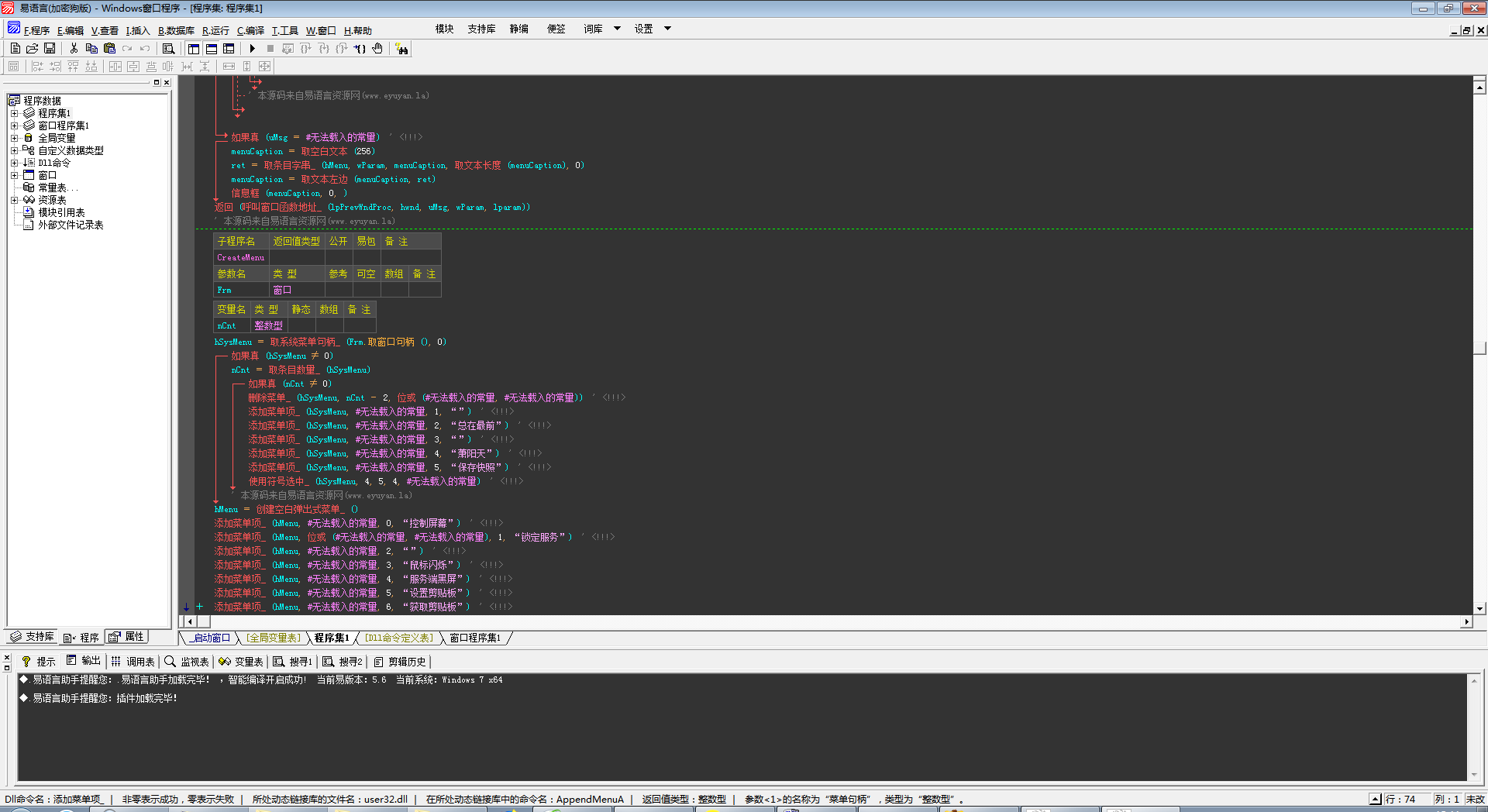Expand the 自定义数据类型 tree node
The height and width of the screenshot is (812, 1488).
(14, 150)
